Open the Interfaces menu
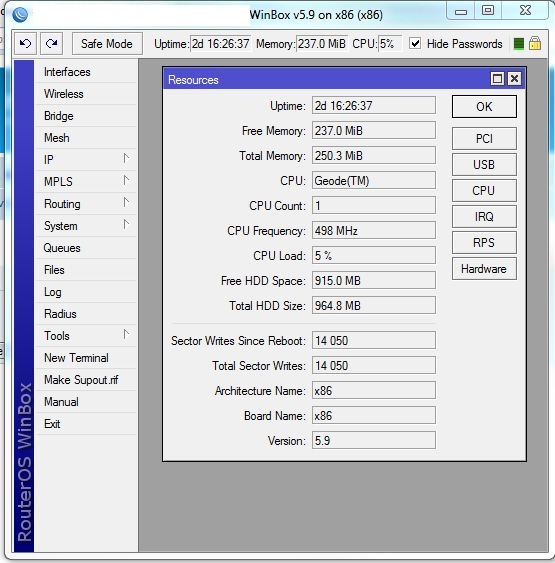This screenshot has height=563, width=555. [x=86, y=72]
